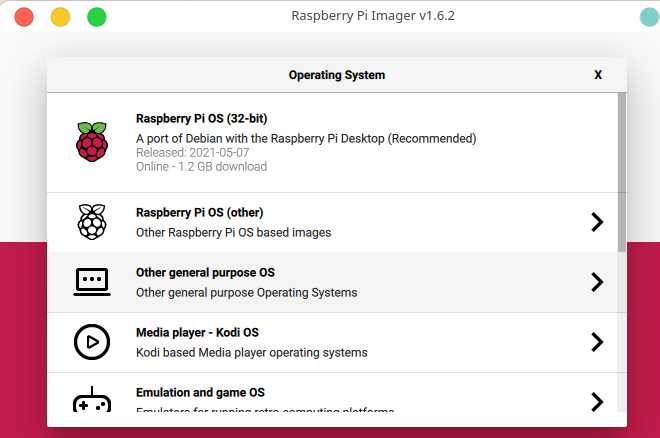This screenshot has width=660, height=438.
Task: Click the play circle icon for Kodi OS
Action: pyautogui.click(x=92, y=342)
